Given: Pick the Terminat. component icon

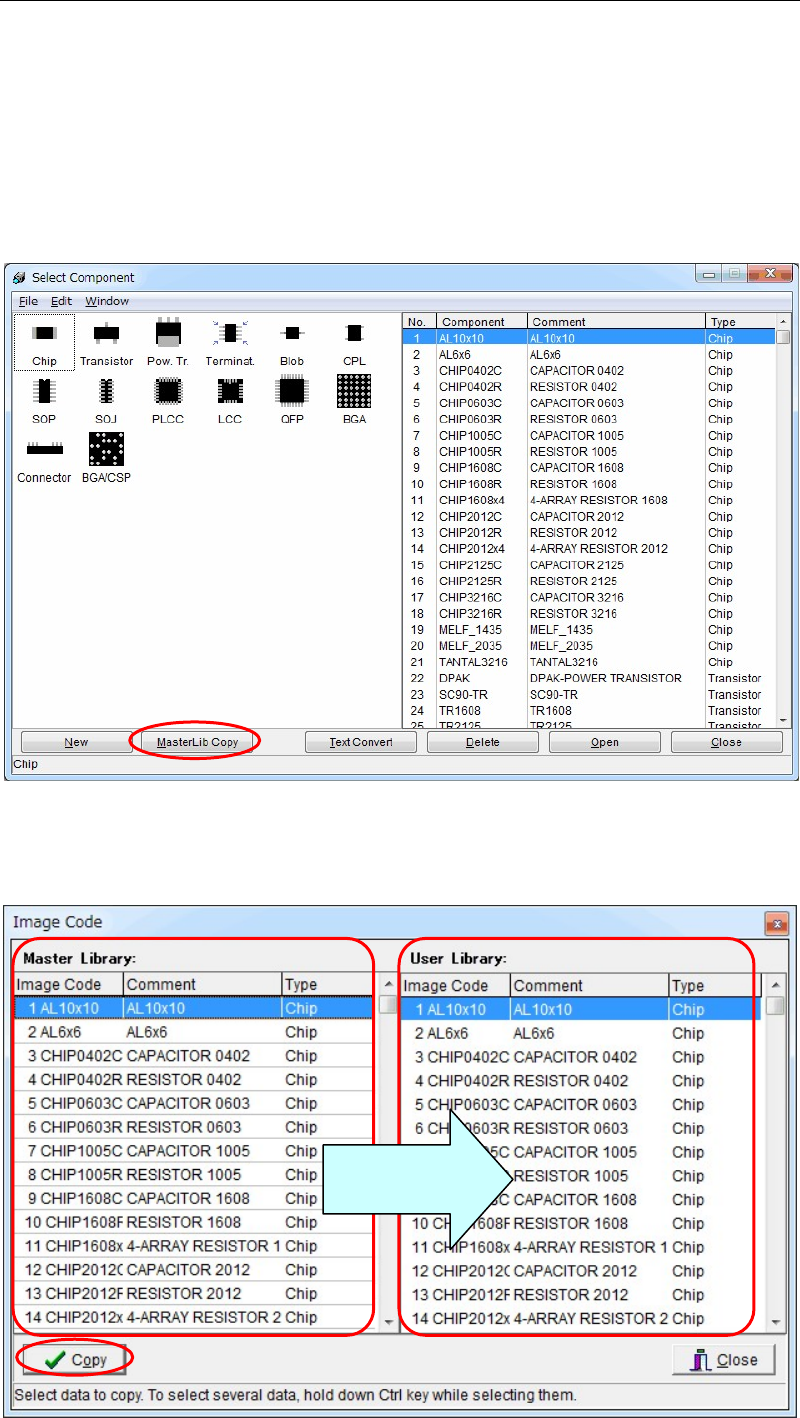Looking at the screenshot, I should click(230, 342).
